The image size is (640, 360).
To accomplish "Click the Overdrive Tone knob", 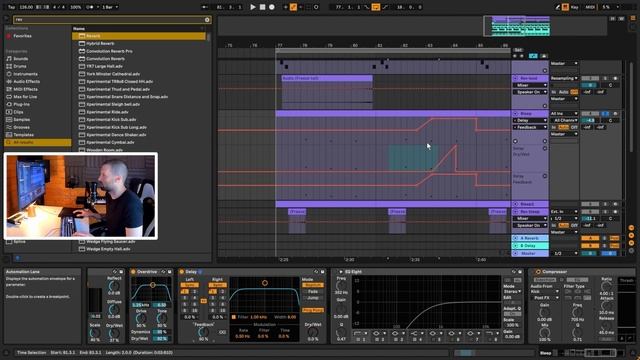I will 162,318.
